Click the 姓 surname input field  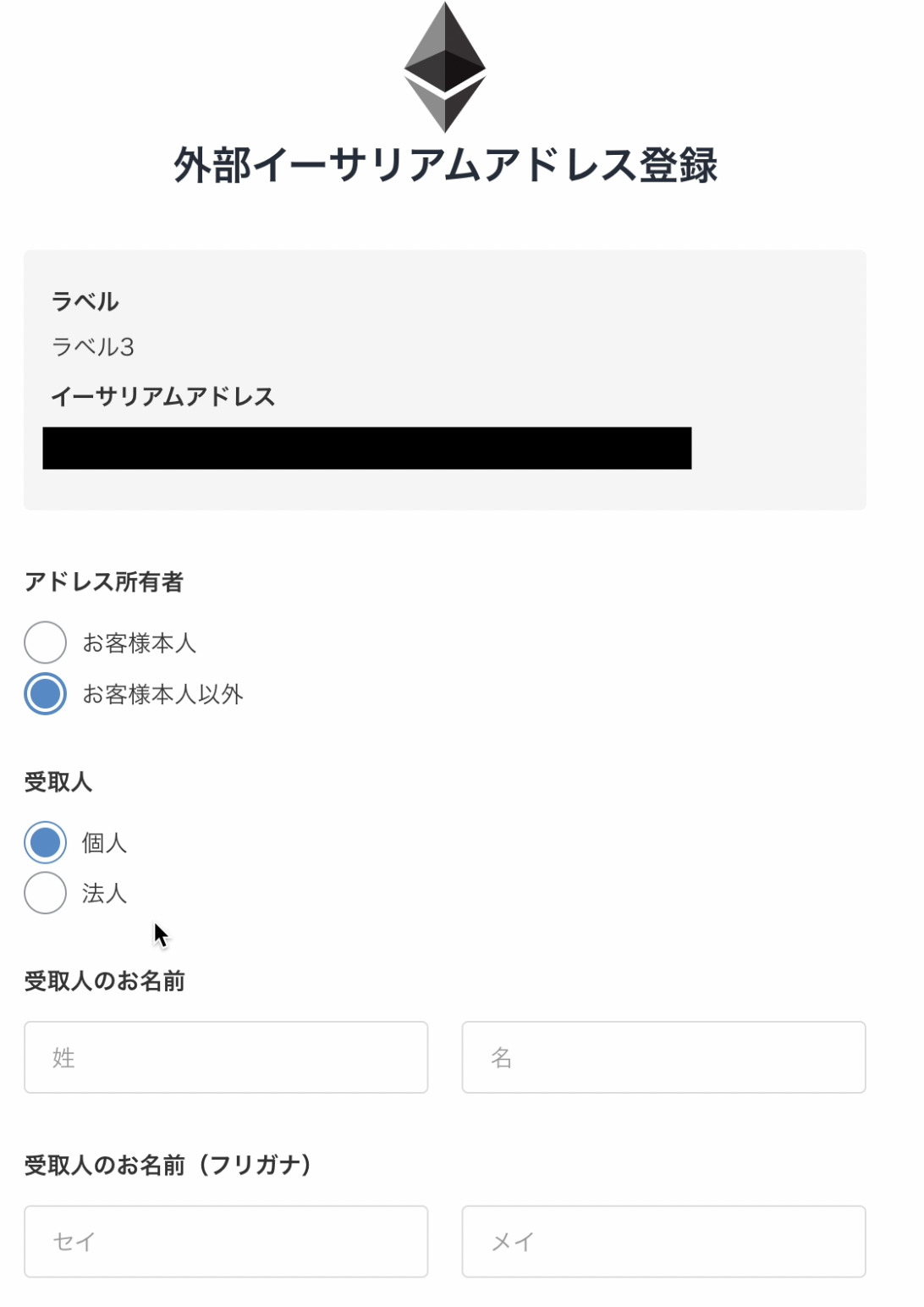pos(226,1056)
